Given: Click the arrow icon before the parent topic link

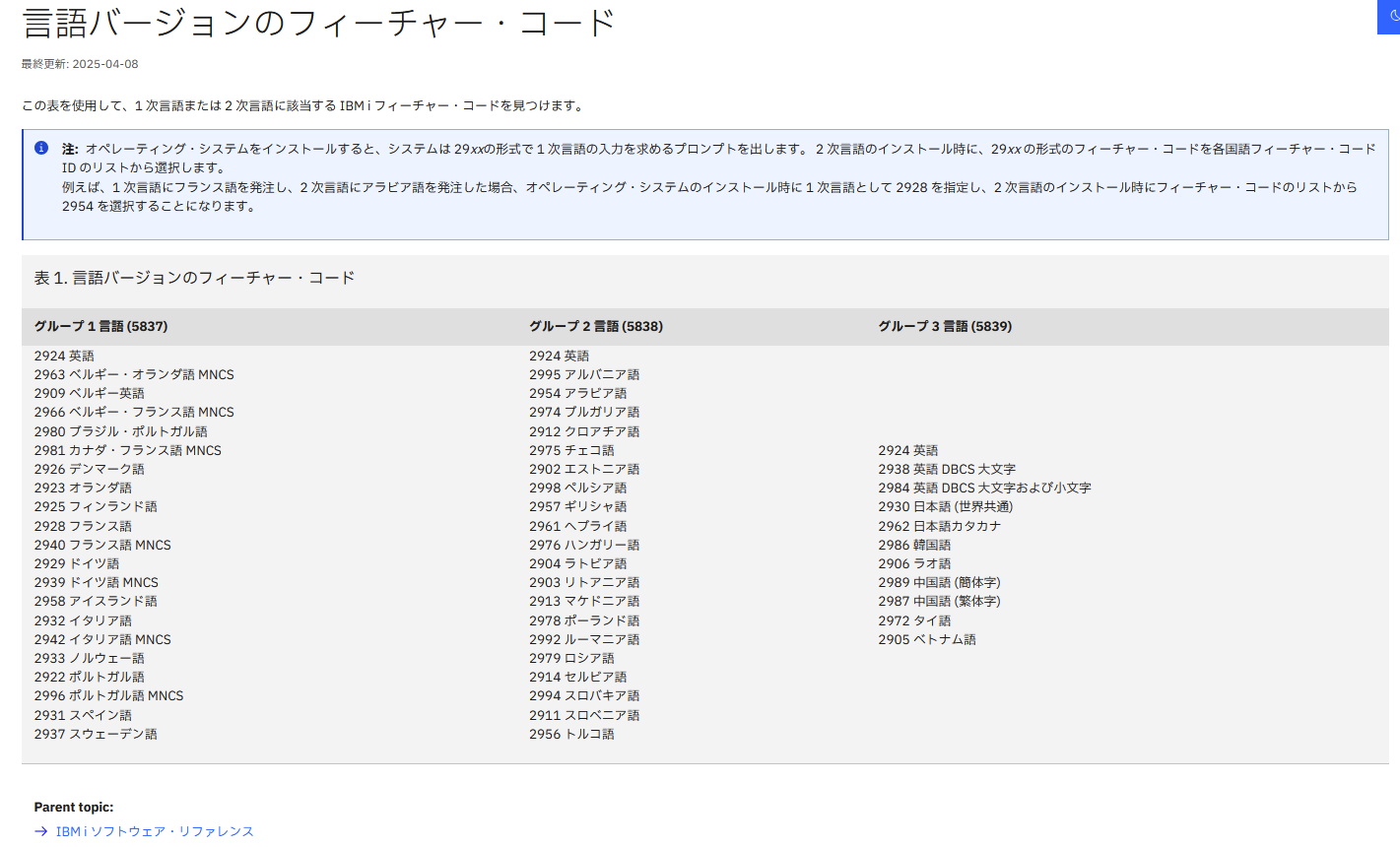Looking at the screenshot, I should pyautogui.click(x=41, y=831).
